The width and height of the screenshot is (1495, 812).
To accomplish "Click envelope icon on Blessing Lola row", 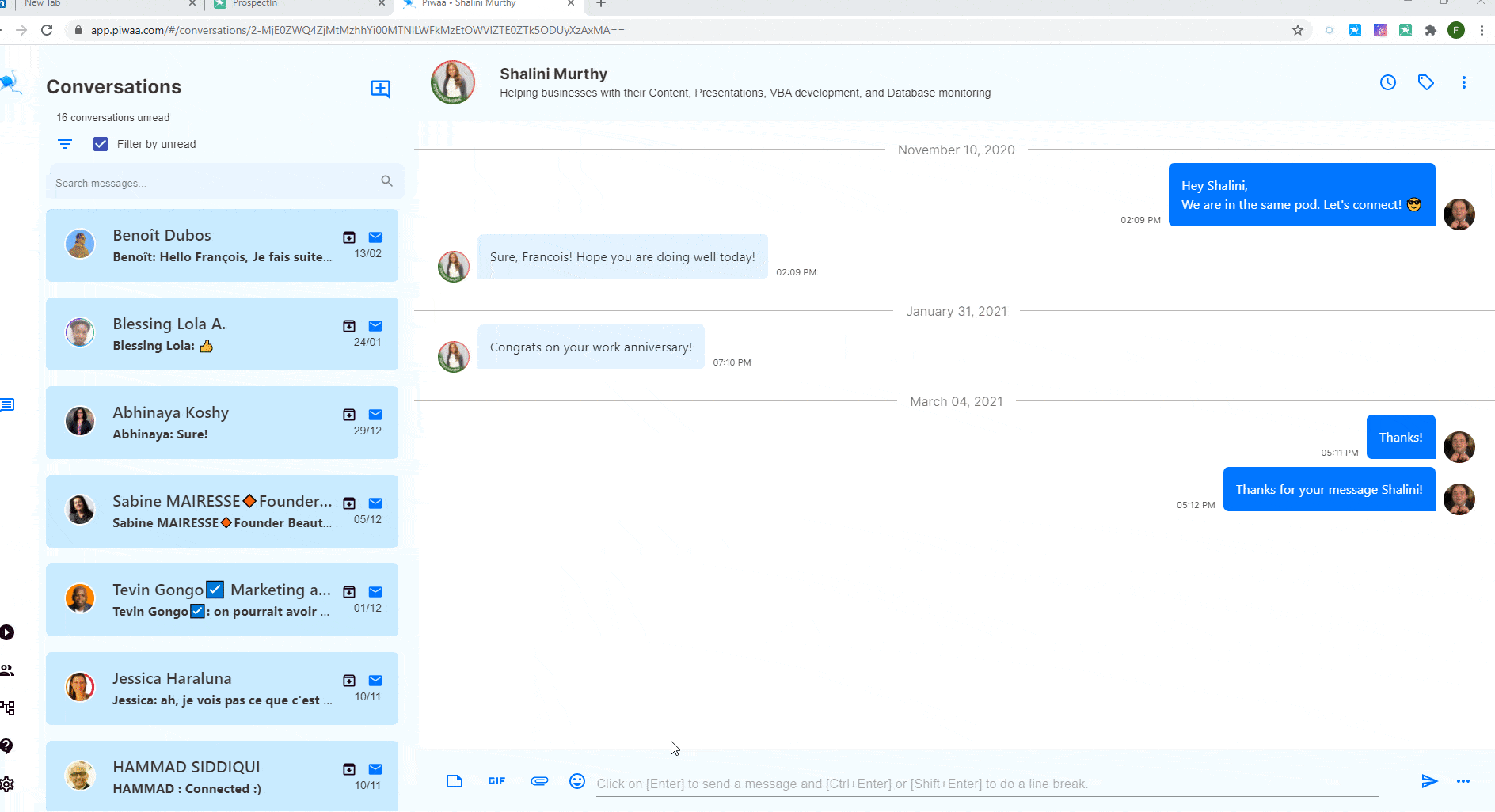I will pos(375,326).
